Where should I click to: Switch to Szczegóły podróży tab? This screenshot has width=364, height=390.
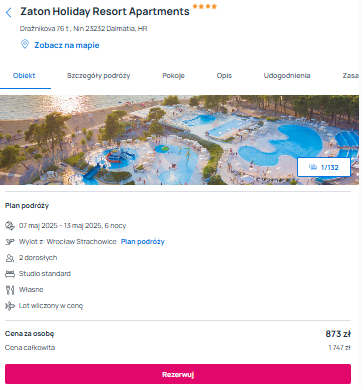point(98,76)
